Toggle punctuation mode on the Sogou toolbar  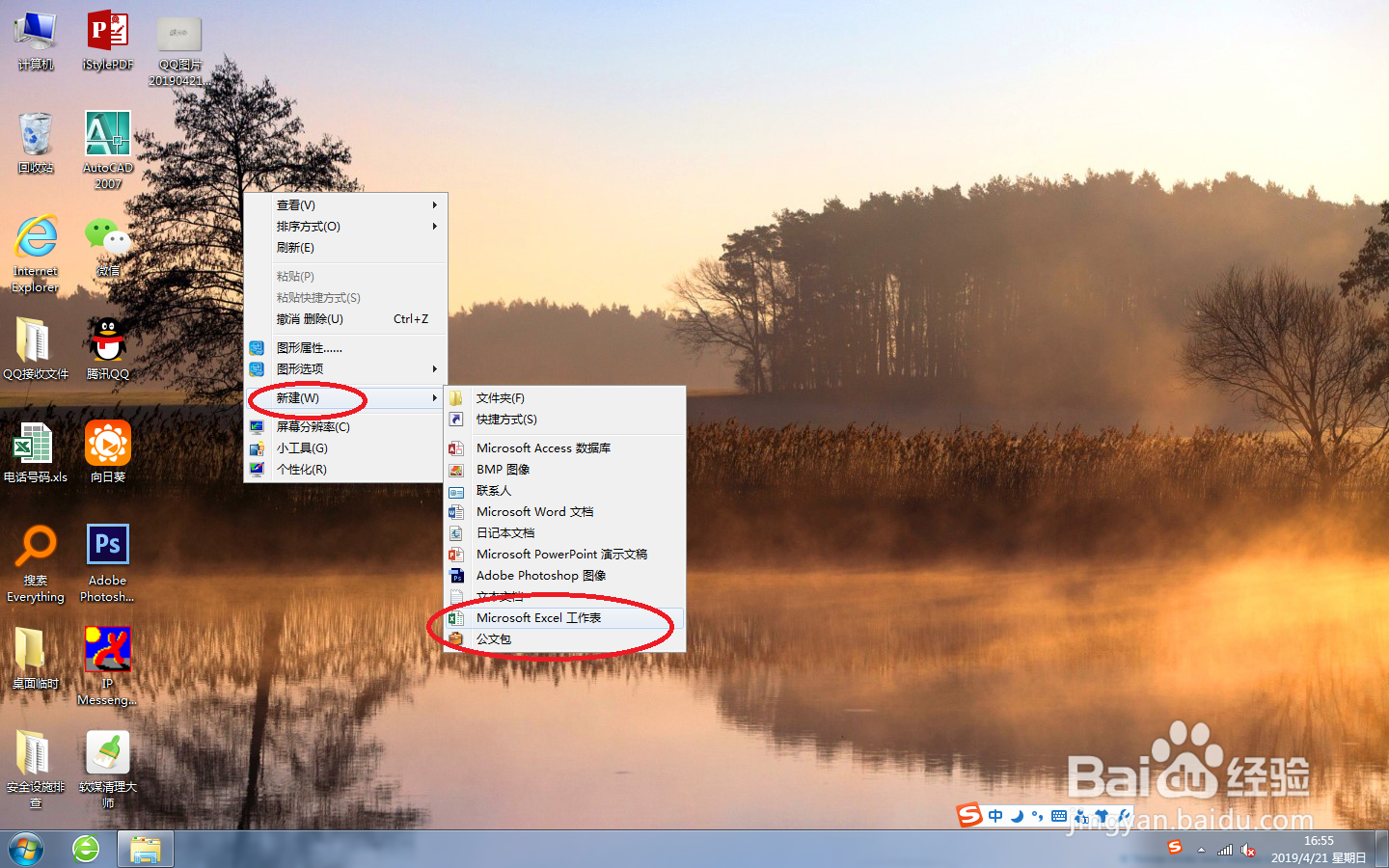[1039, 815]
